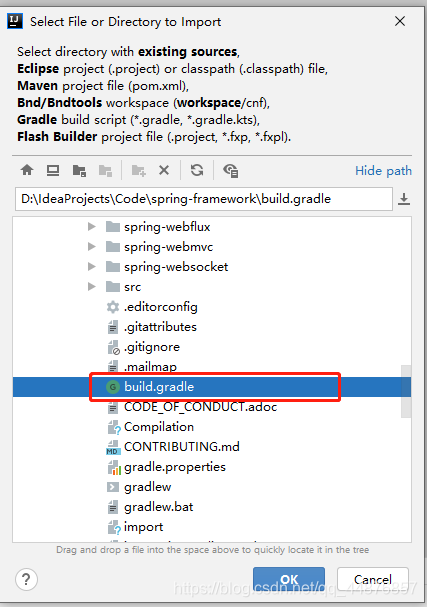This screenshot has width=427, height=607.
Task: Click the Hide path link
Action: click(x=383, y=171)
